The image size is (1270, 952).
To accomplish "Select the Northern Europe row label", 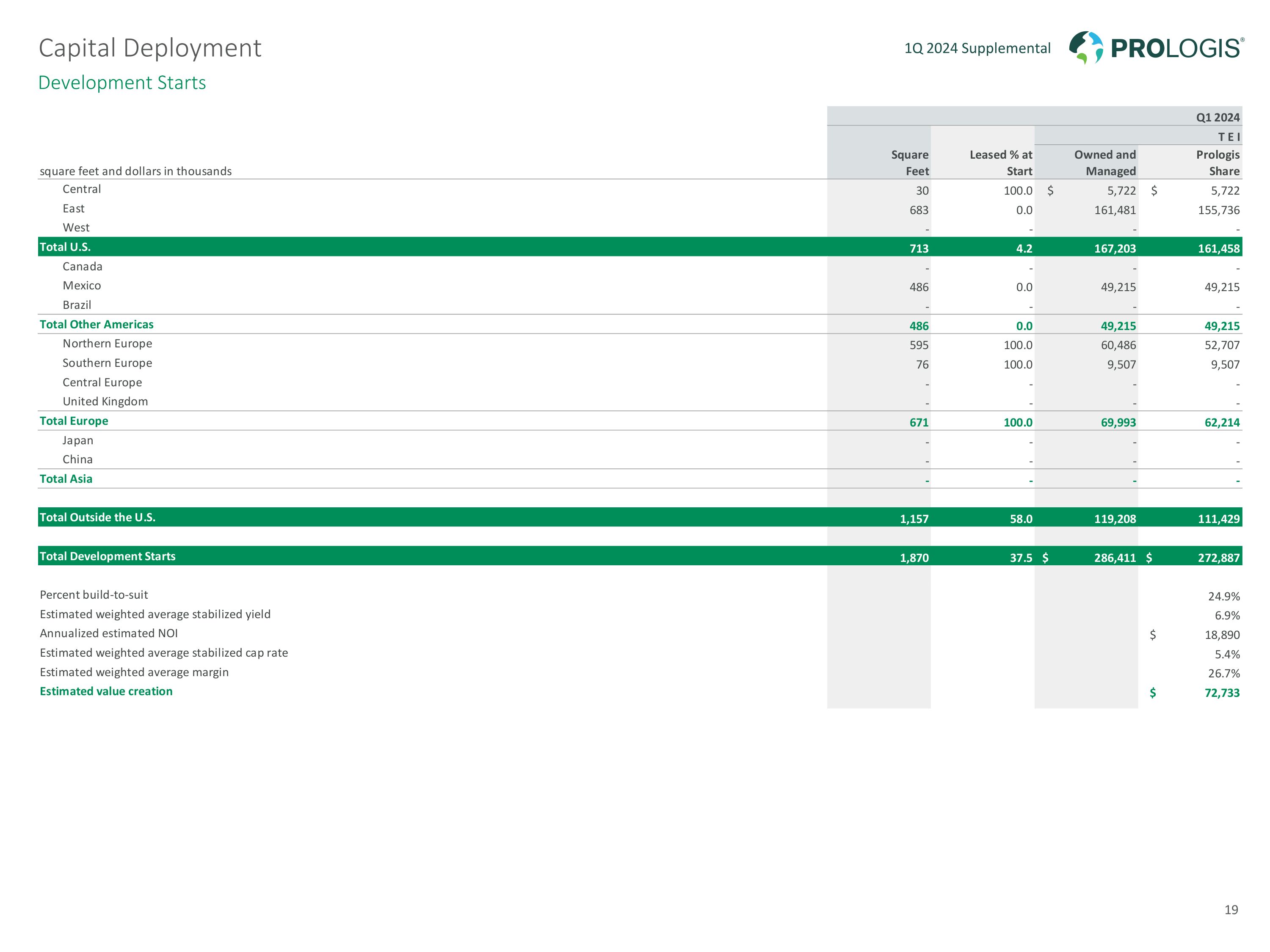I will (x=108, y=343).
